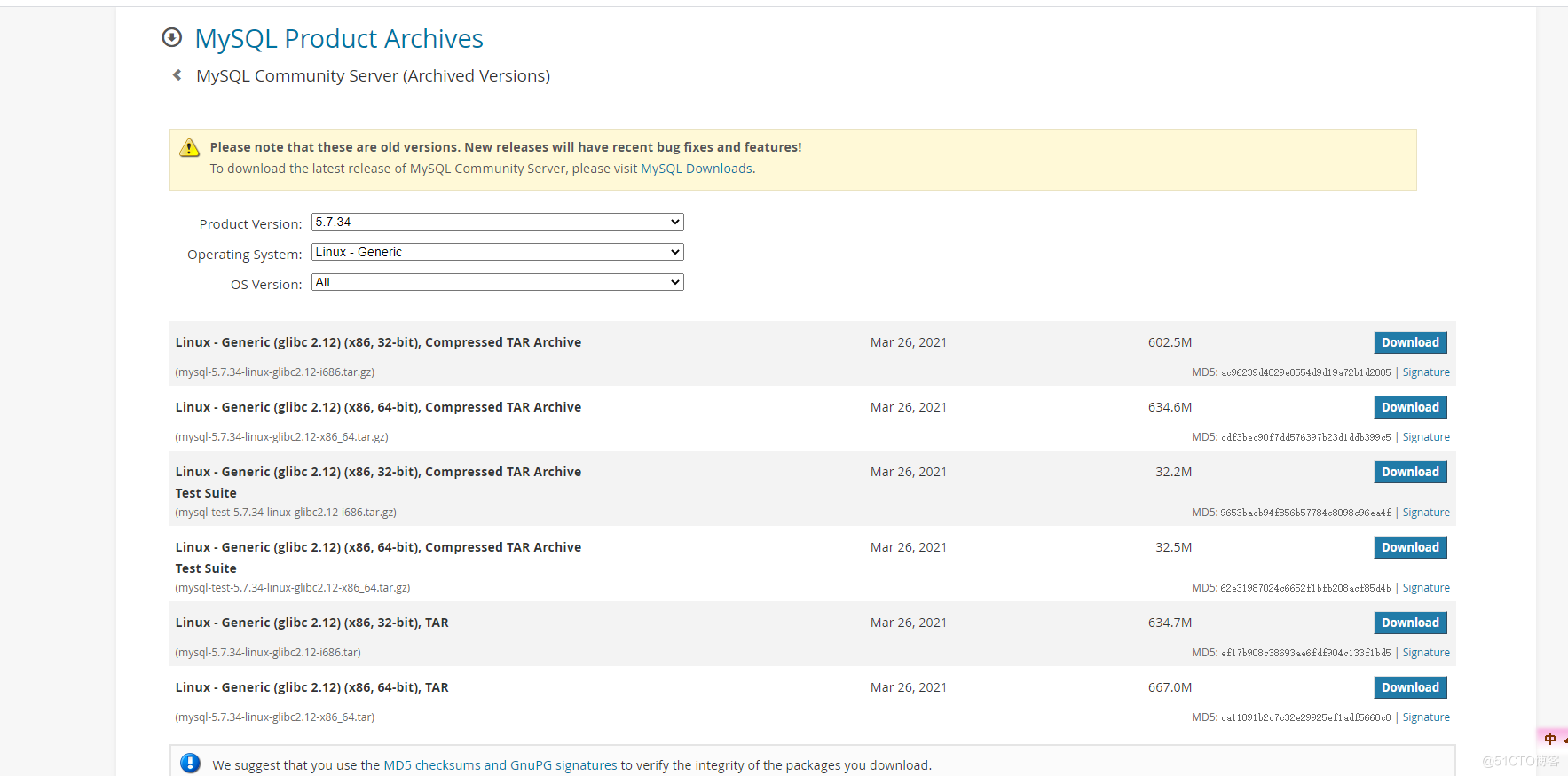The image size is (1568, 776).
Task: Click MD5 value of the 602.5M archive
Action: tap(1306, 372)
